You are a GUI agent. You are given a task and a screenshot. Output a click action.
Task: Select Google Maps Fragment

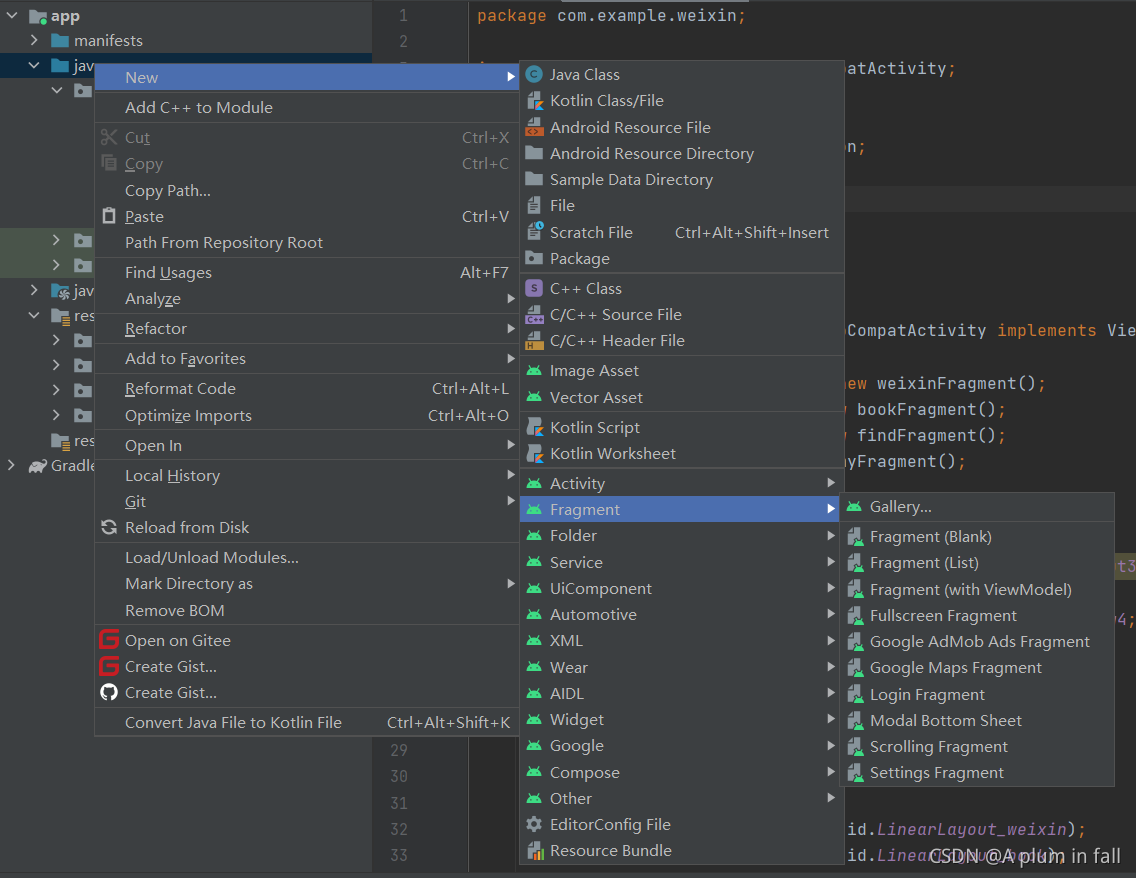click(977, 668)
